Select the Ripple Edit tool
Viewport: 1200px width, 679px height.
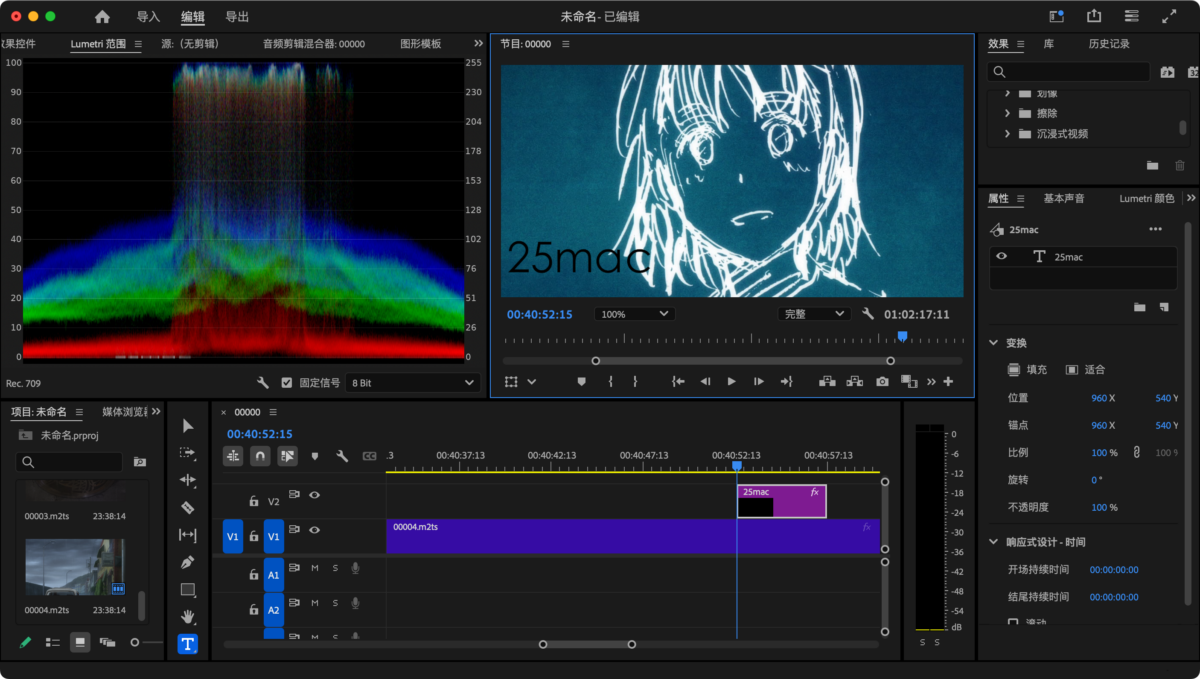coord(188,480)
